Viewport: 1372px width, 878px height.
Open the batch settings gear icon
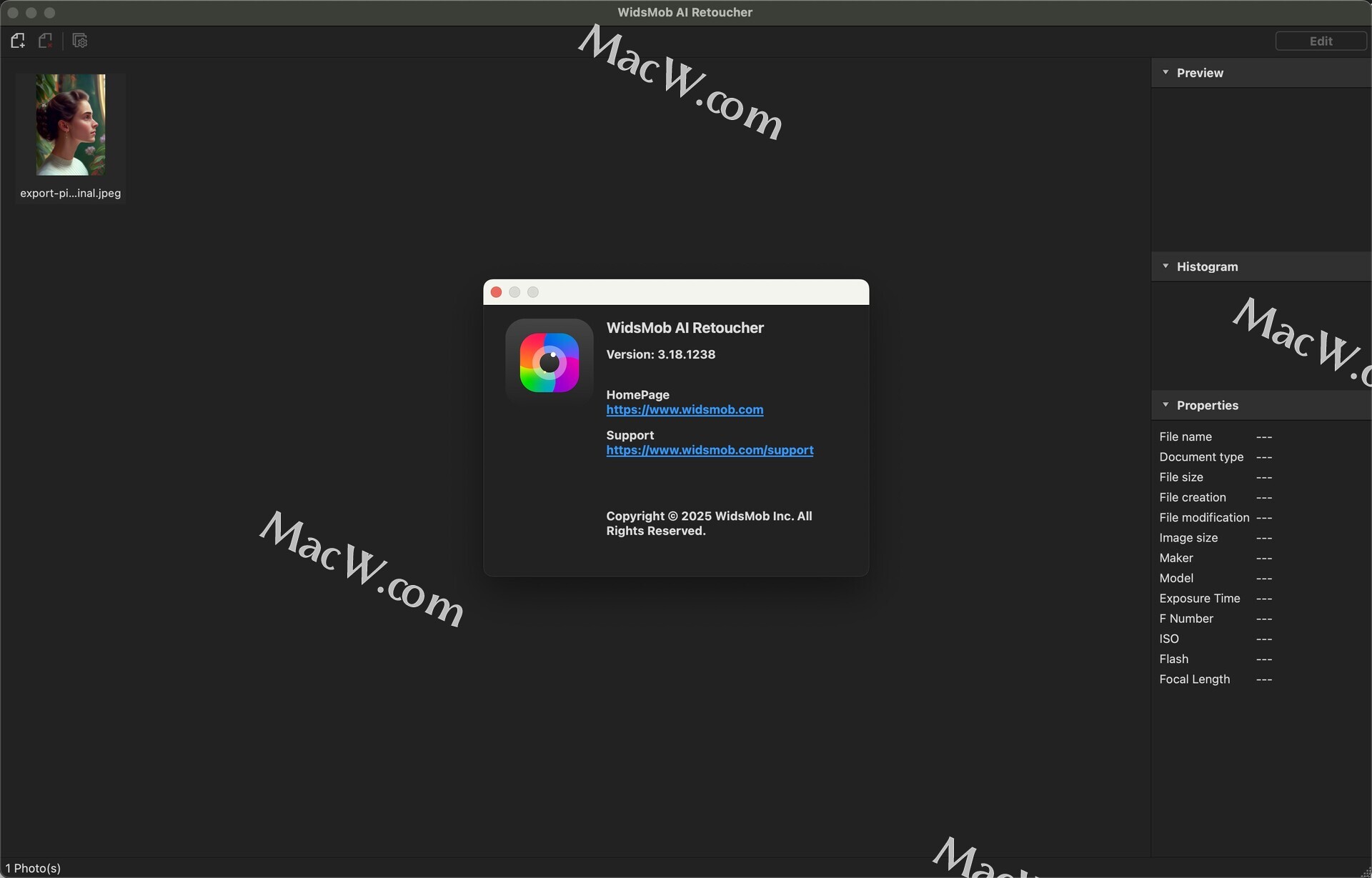coord(80,41)
